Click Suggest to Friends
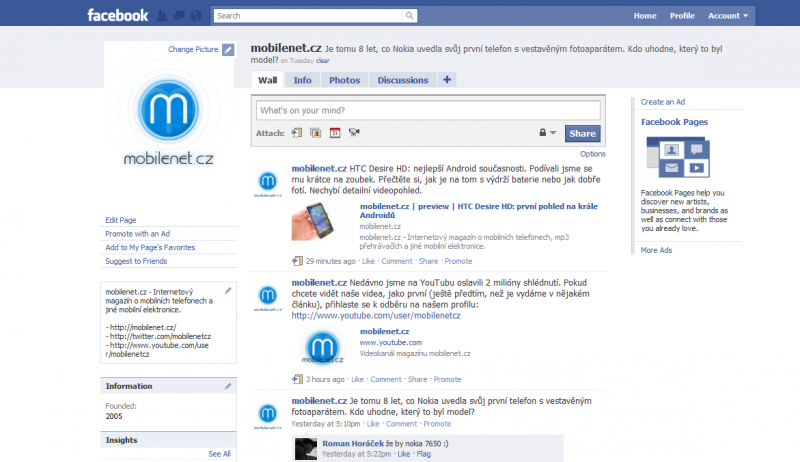 click(136, 261)
